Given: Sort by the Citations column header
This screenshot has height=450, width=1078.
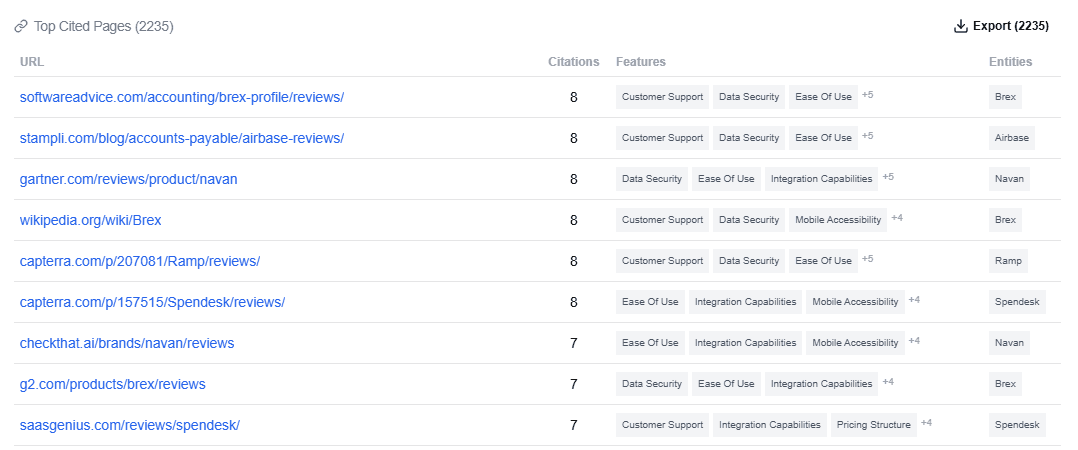Looking at the screenshot, I should coord(573,62).
